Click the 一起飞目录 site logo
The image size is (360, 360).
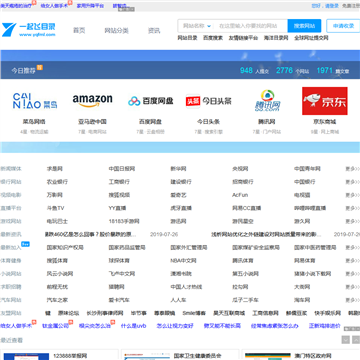[x=29, y=30]
